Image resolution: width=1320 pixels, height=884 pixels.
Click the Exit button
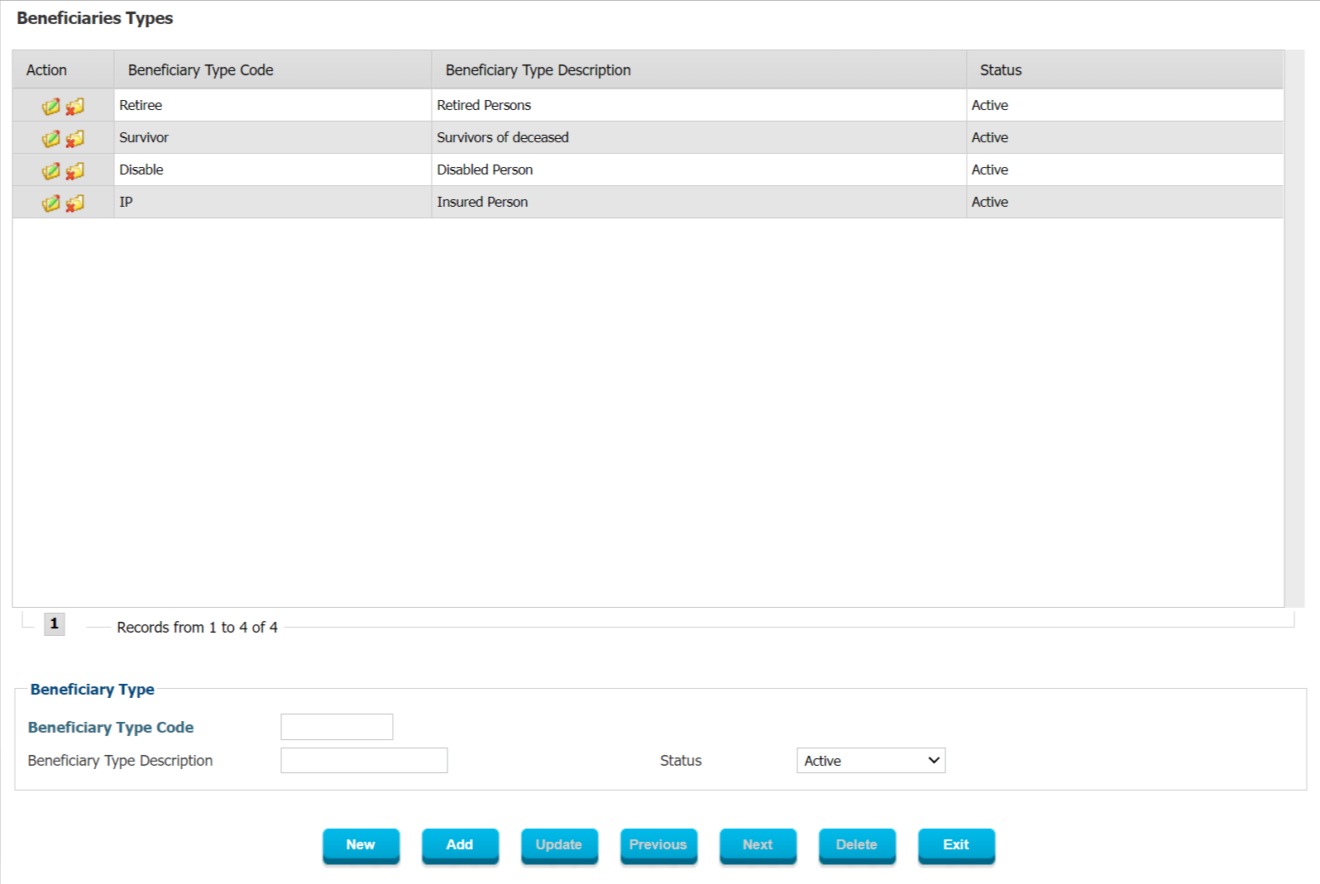point(956,845)
